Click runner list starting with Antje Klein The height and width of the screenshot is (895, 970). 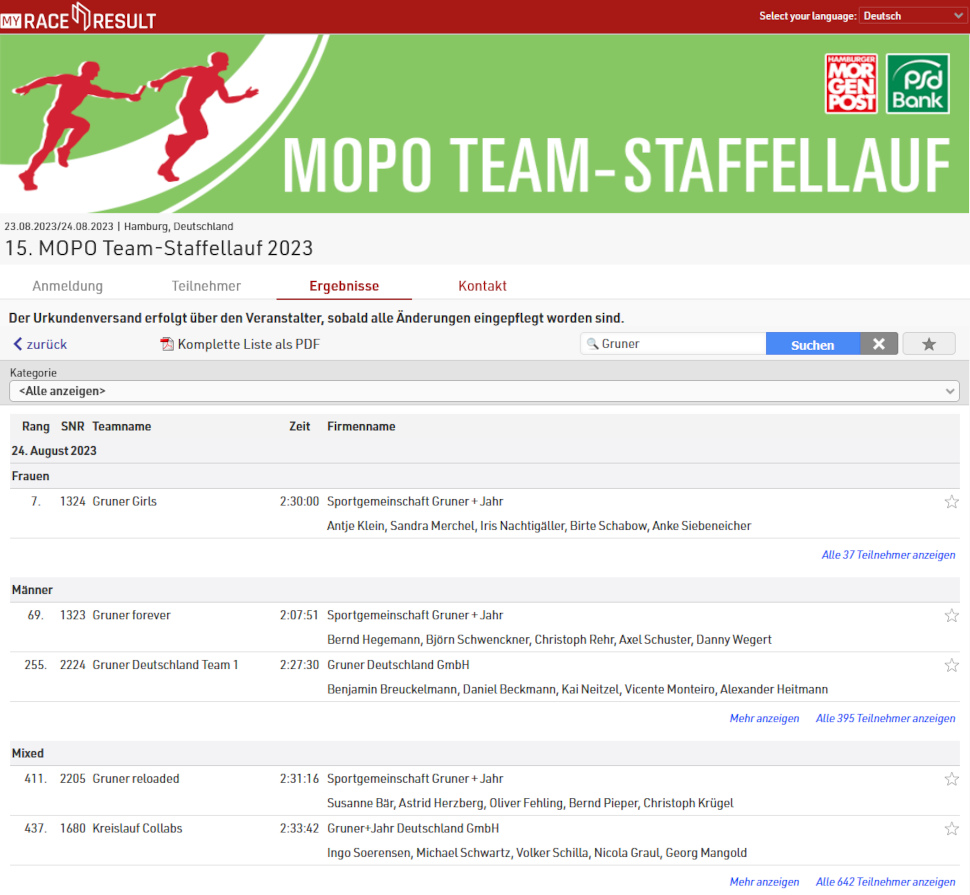pyautogui.click(x=539, y=526)
